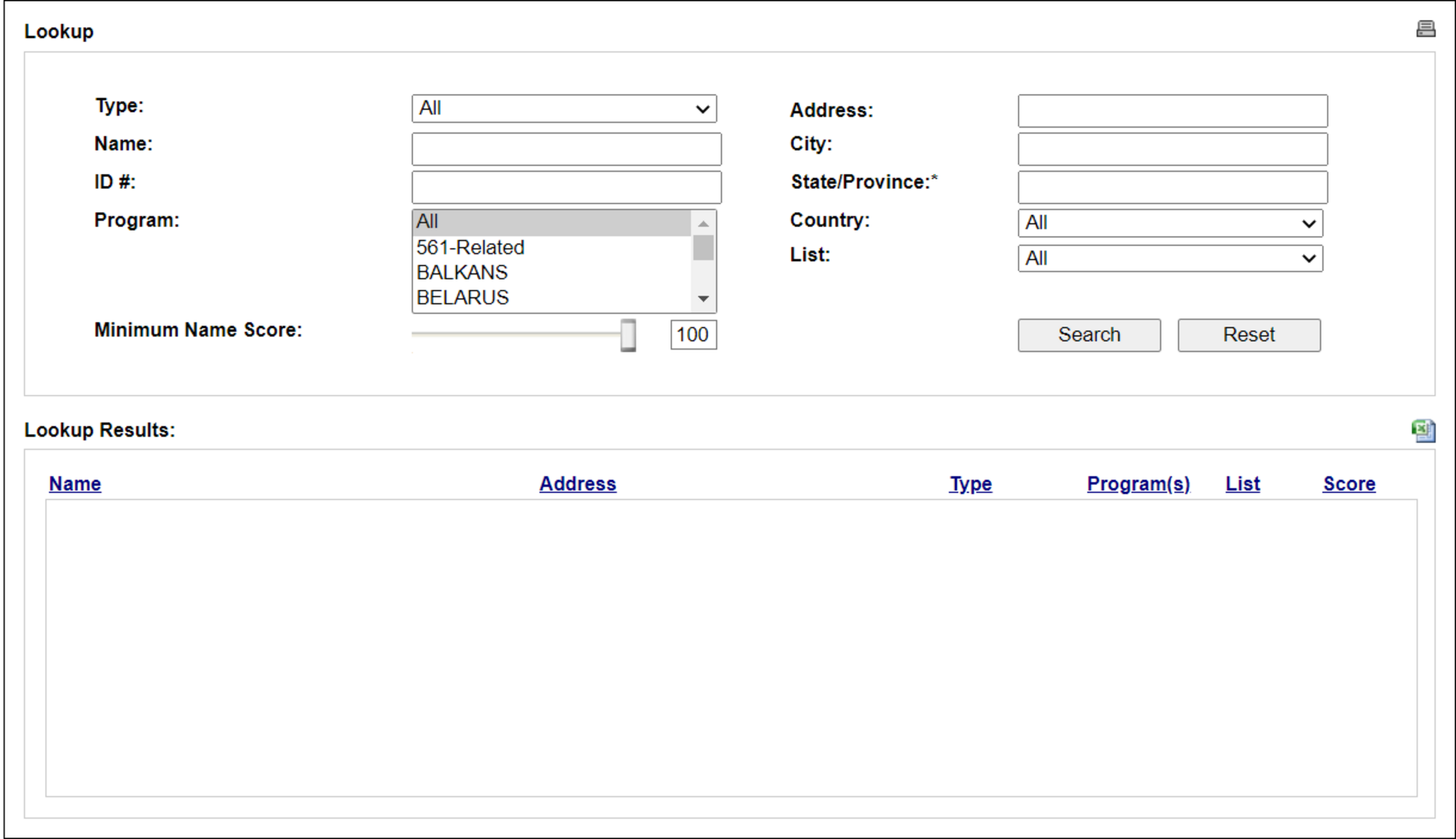Click the printer icon beside Lookup
The height and width of the screenshot is (839, 1456).
(1425, 30)
